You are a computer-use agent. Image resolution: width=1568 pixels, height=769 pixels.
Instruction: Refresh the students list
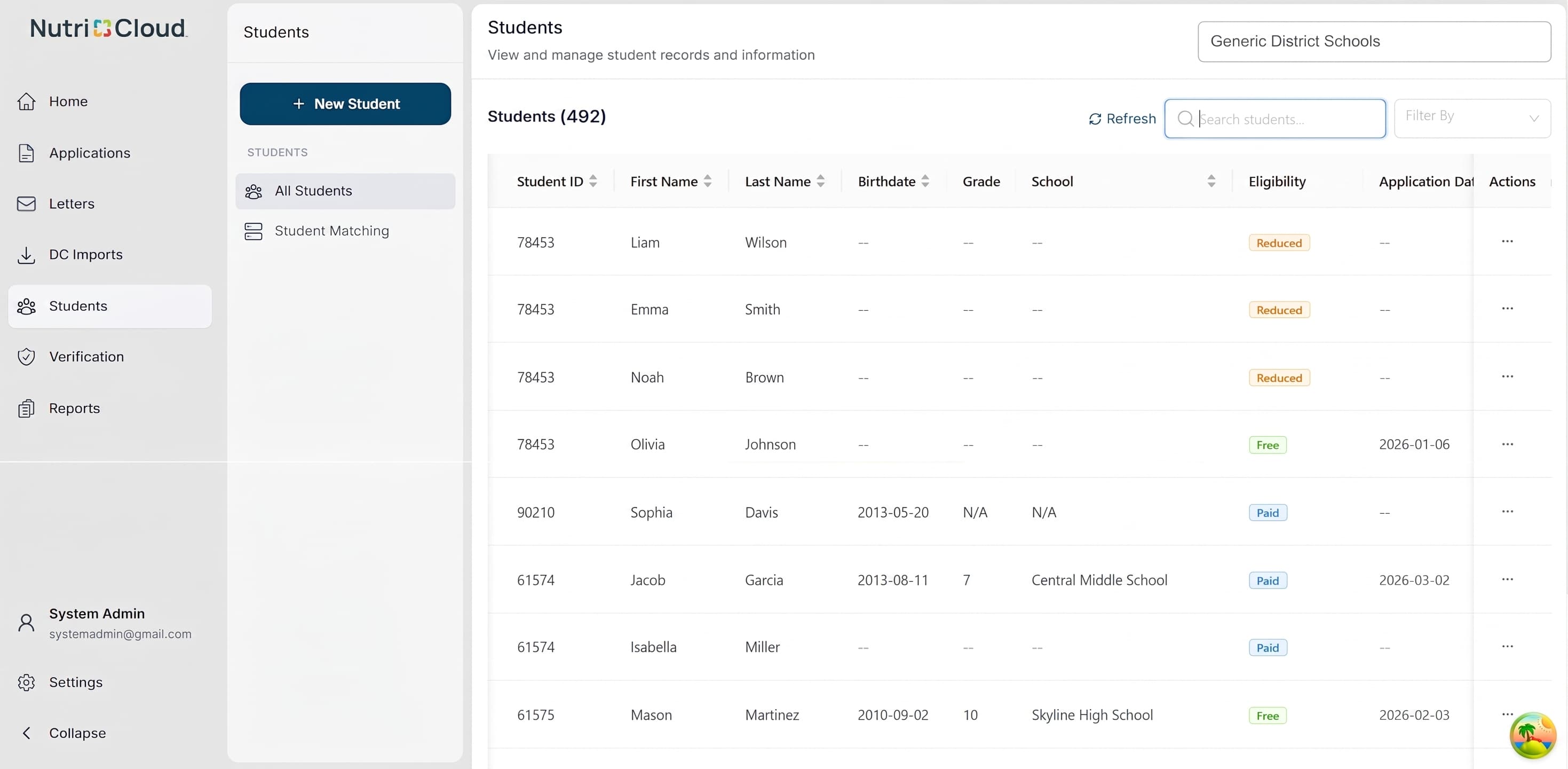1122,119
